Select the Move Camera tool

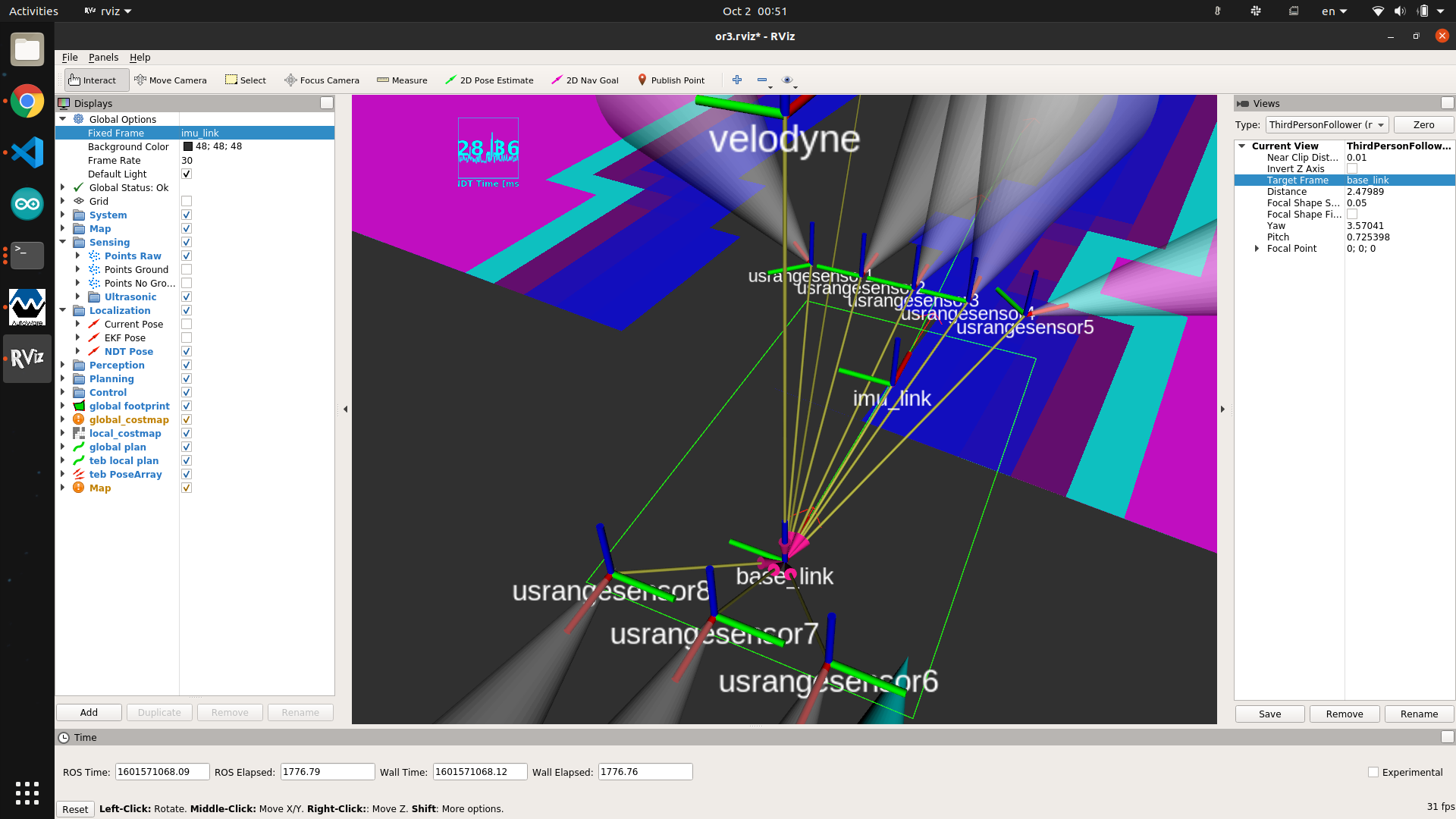point(171,80)
